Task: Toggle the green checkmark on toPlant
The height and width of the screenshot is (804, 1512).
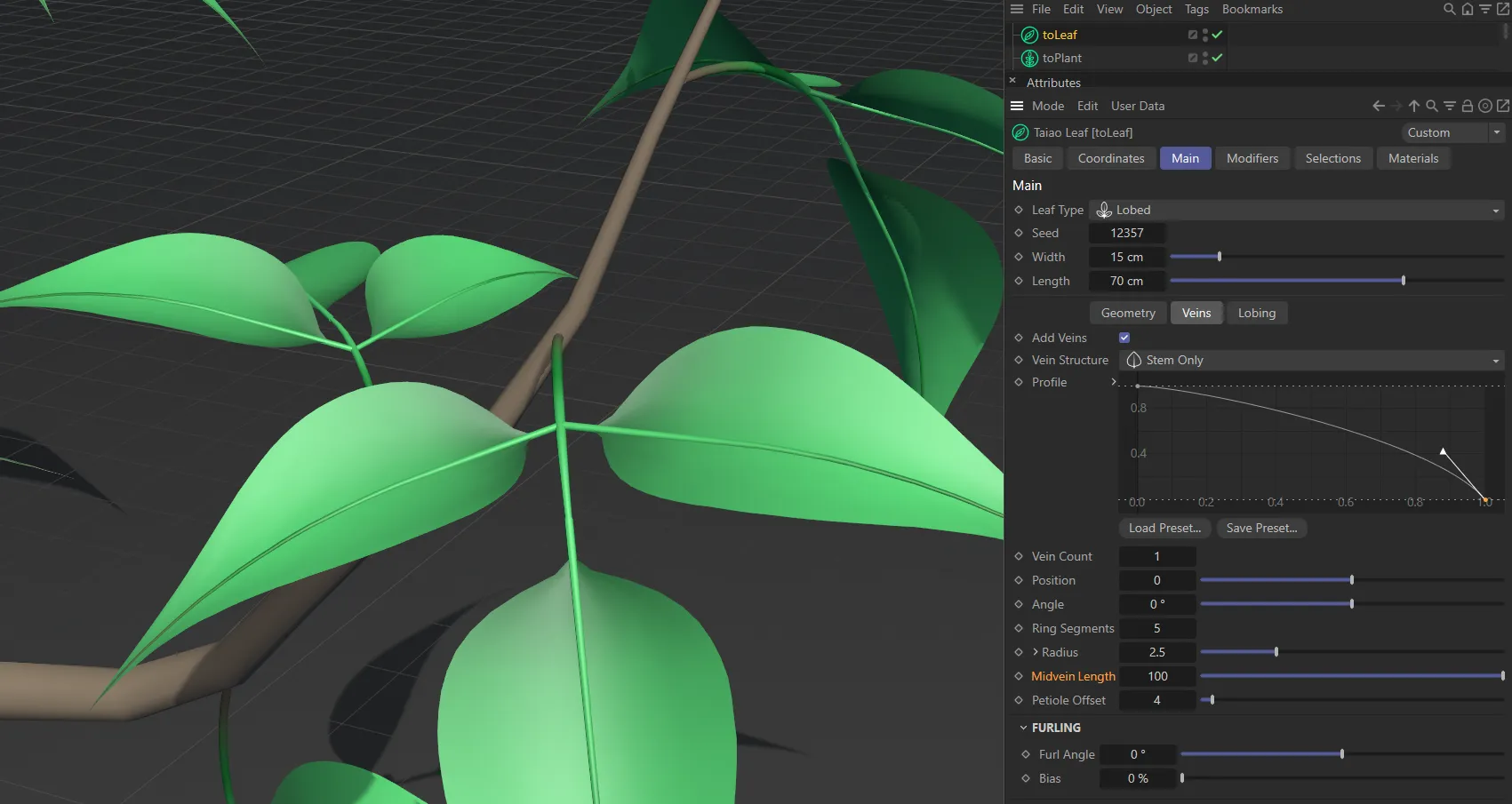Action: click(x=1218, y=58)
